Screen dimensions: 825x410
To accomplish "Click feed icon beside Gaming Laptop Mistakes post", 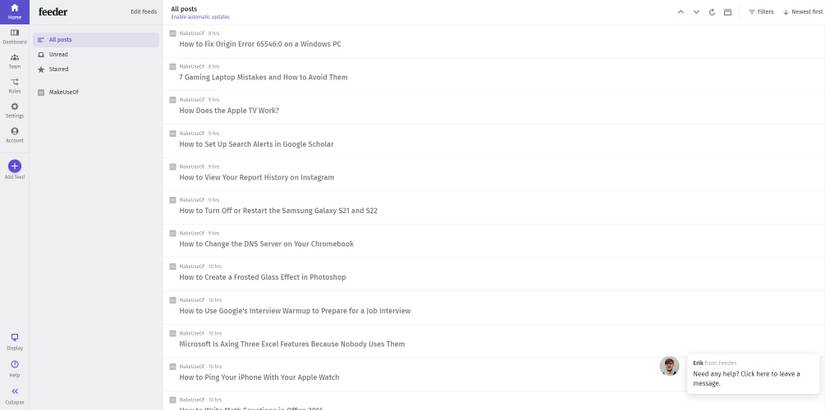I will click(173, 66).
